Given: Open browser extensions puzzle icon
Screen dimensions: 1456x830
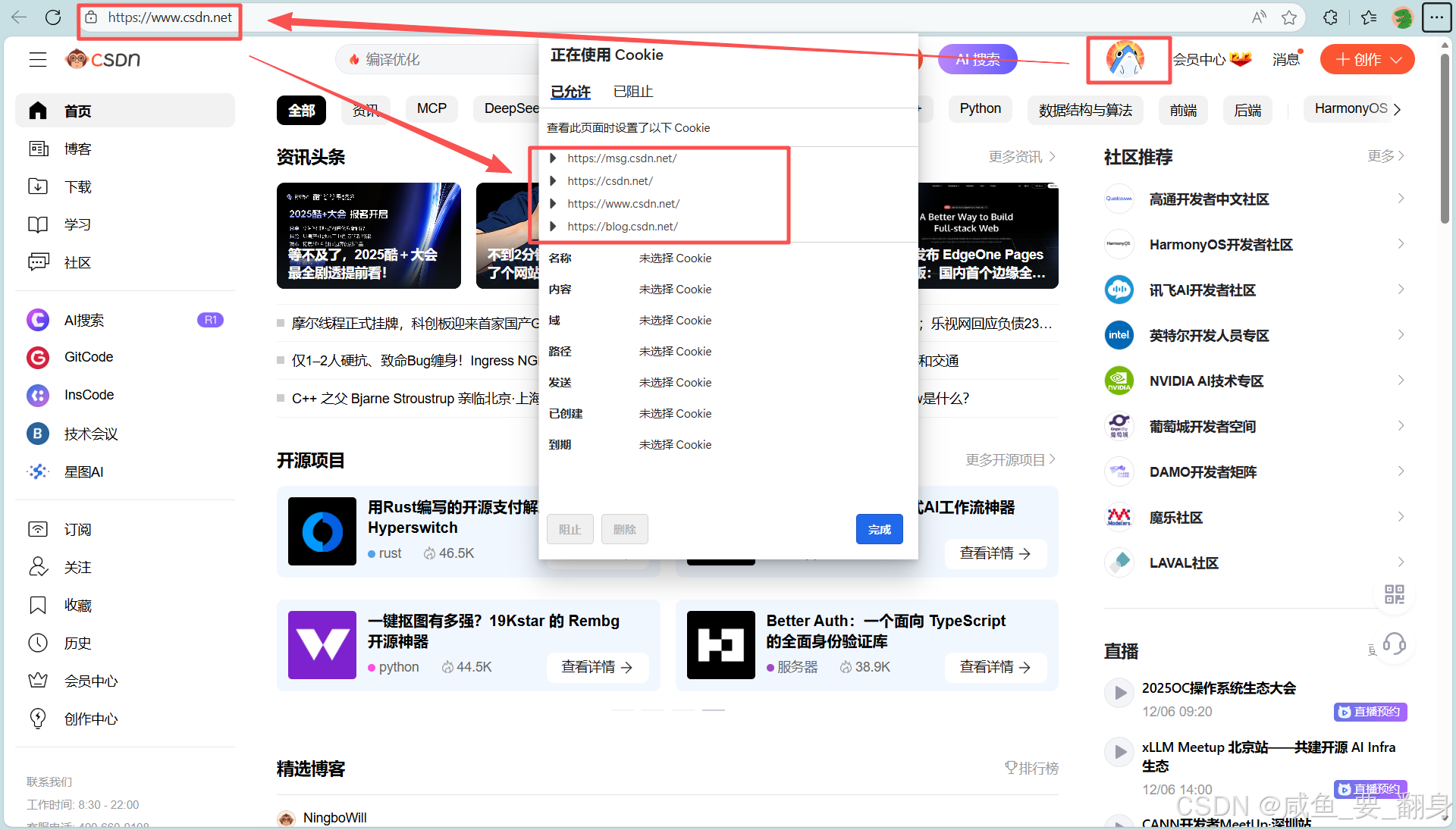Looking at the screenshot, I should pyautogui.click(x=1330, y=17).
